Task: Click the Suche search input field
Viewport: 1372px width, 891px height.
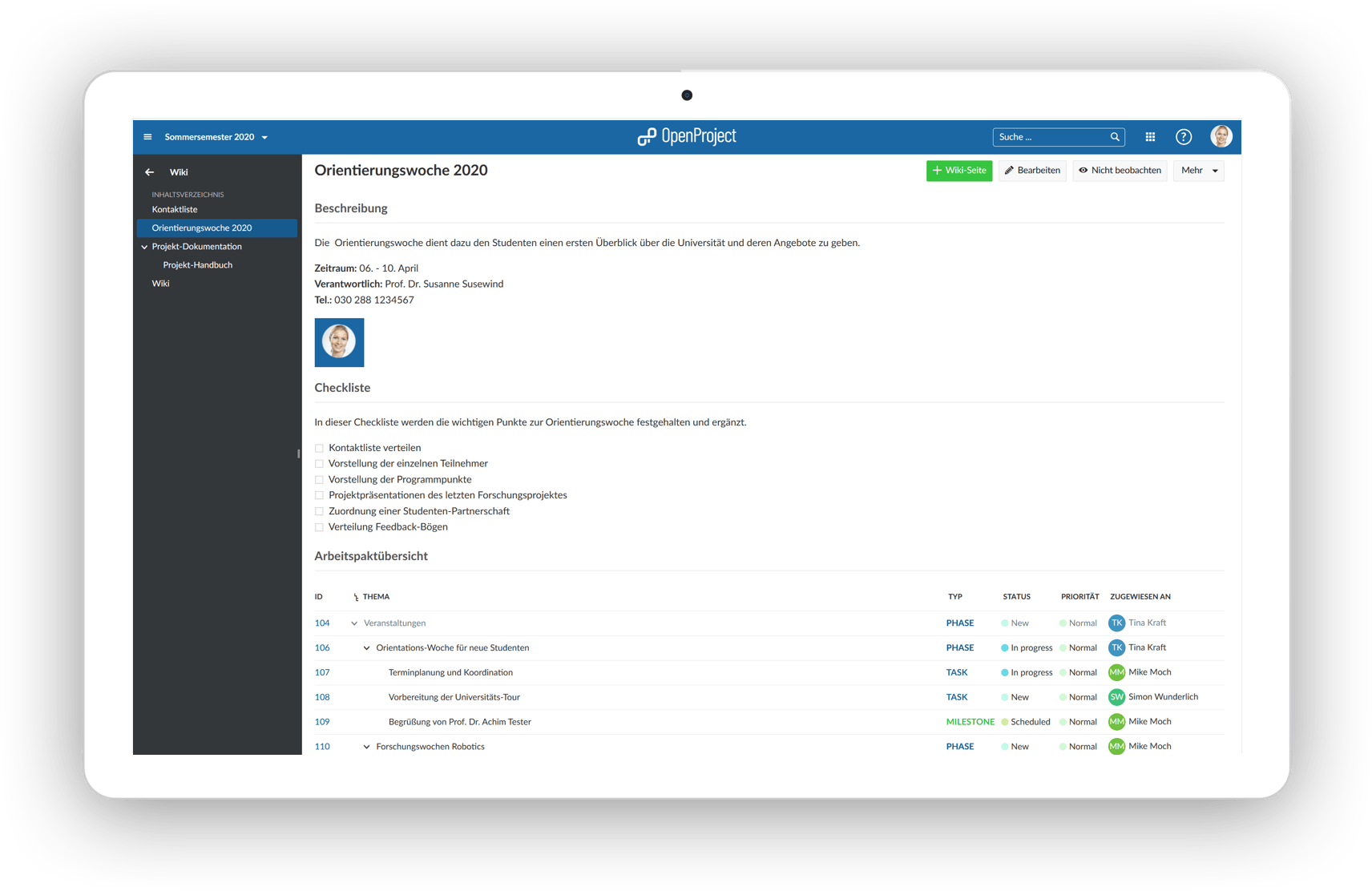Action: point(1050,137)
